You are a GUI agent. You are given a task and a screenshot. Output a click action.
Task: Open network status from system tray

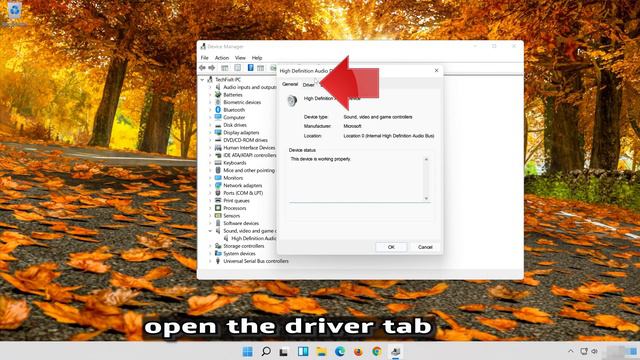pyautogui.click(x=584, y=351)
